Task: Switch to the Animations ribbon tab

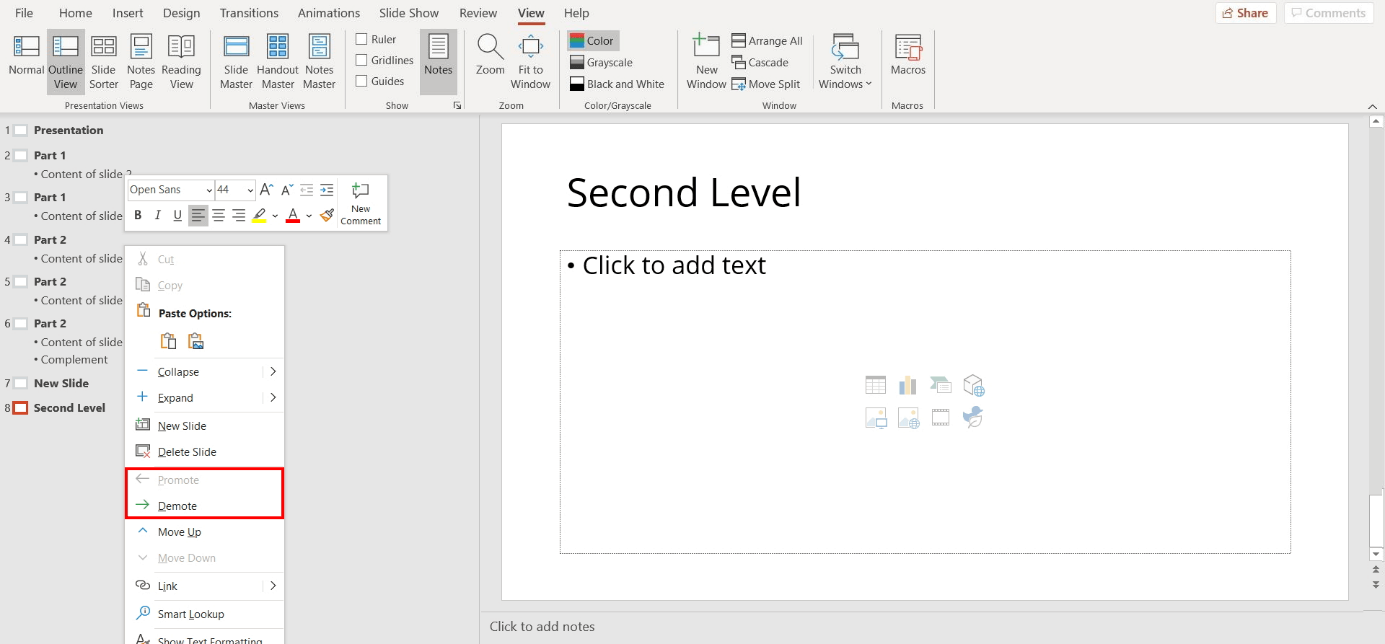Action: click(x=328, y=13)
